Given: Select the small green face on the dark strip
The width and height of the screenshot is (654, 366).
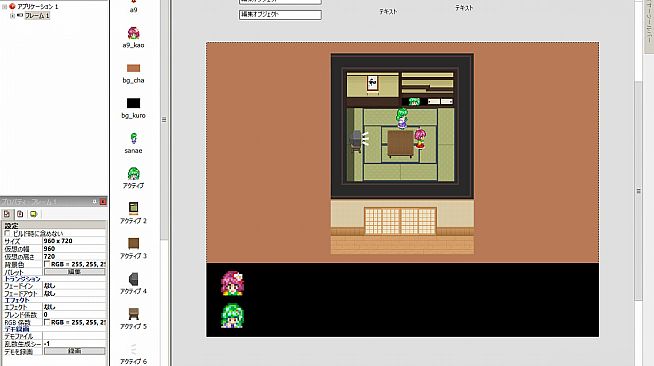Looking at the screenshot, I should pyautogui.click(x=414, y=101).
